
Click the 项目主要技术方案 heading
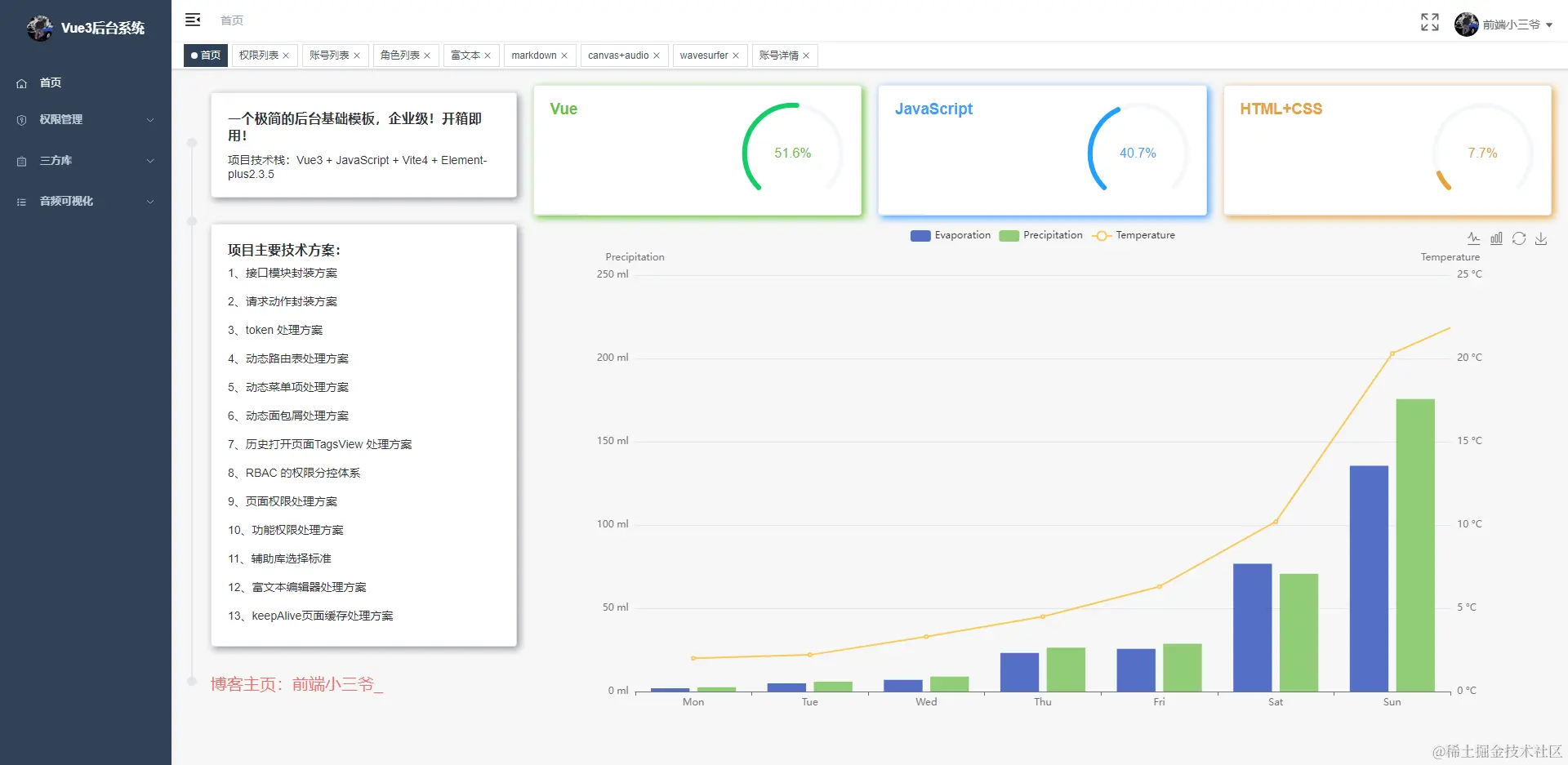284,250
